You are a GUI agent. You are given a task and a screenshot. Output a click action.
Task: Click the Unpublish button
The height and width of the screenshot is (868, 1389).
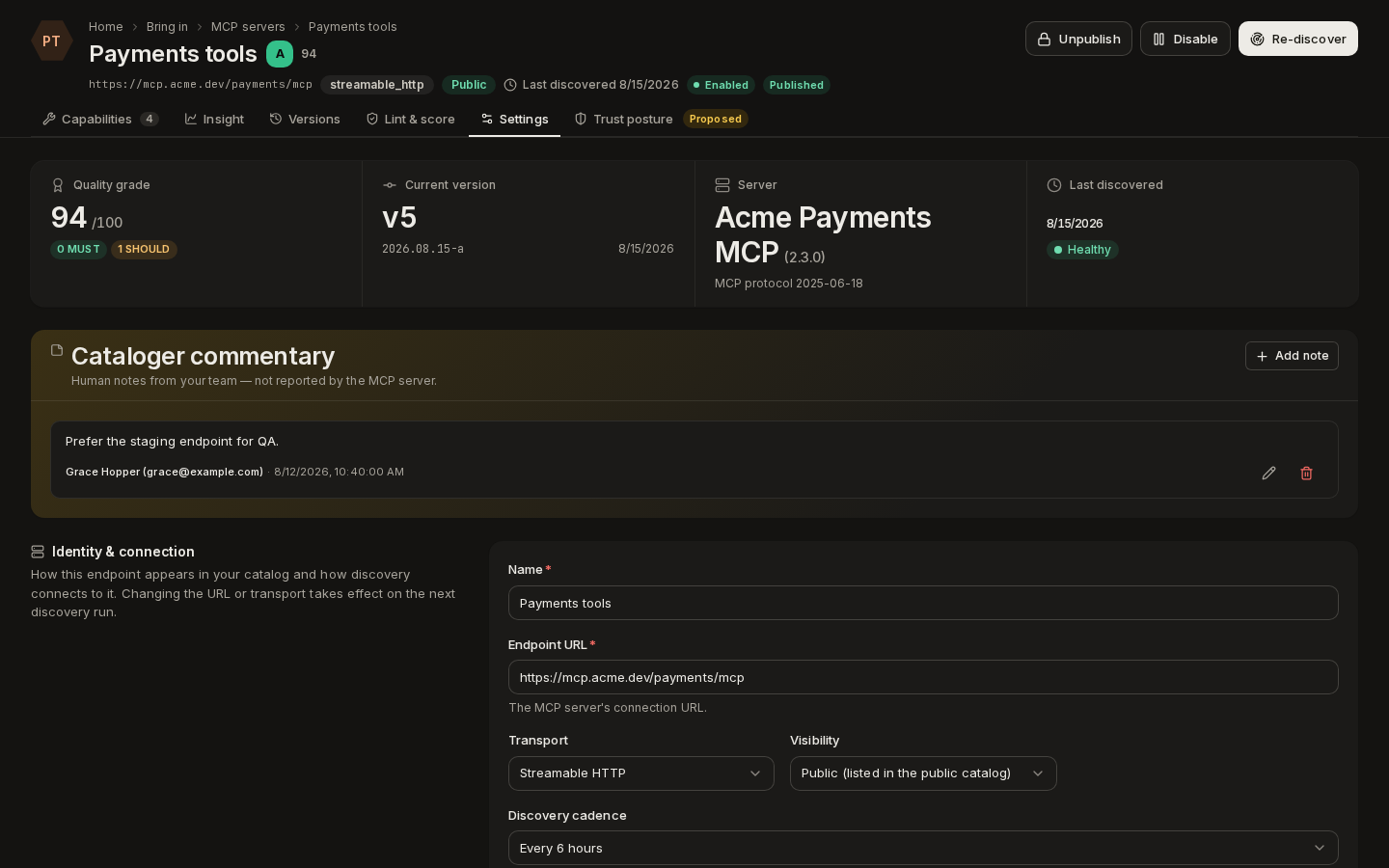coord(1078,39)
